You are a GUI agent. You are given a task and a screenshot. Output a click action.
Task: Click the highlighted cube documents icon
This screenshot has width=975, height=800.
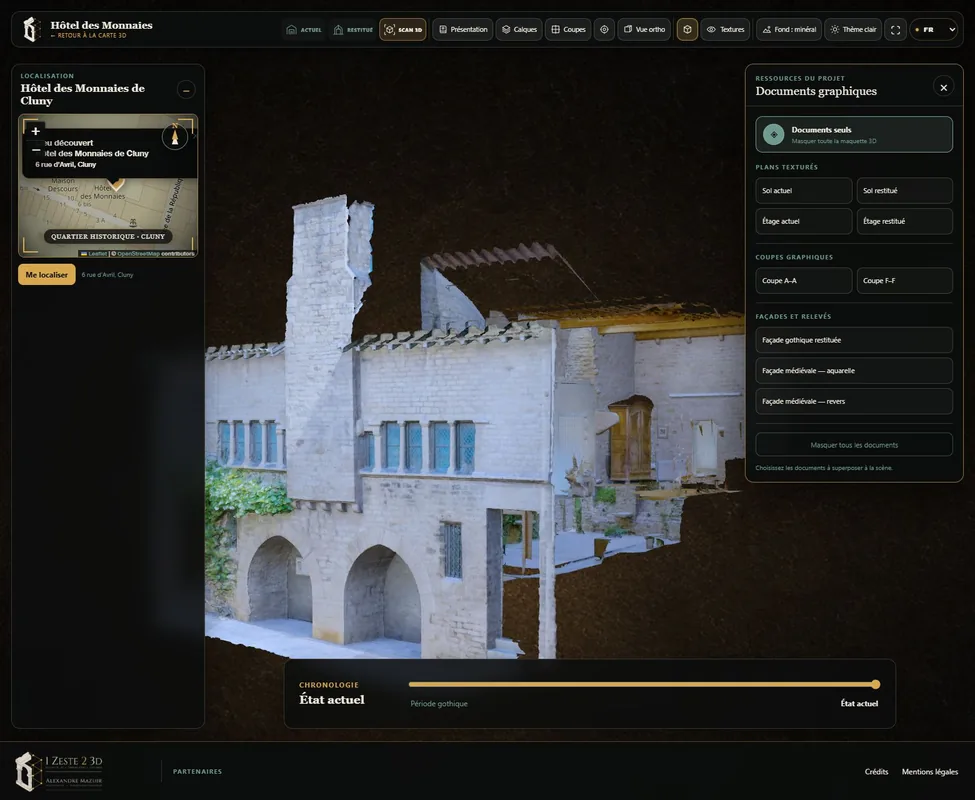click(687, 29)
